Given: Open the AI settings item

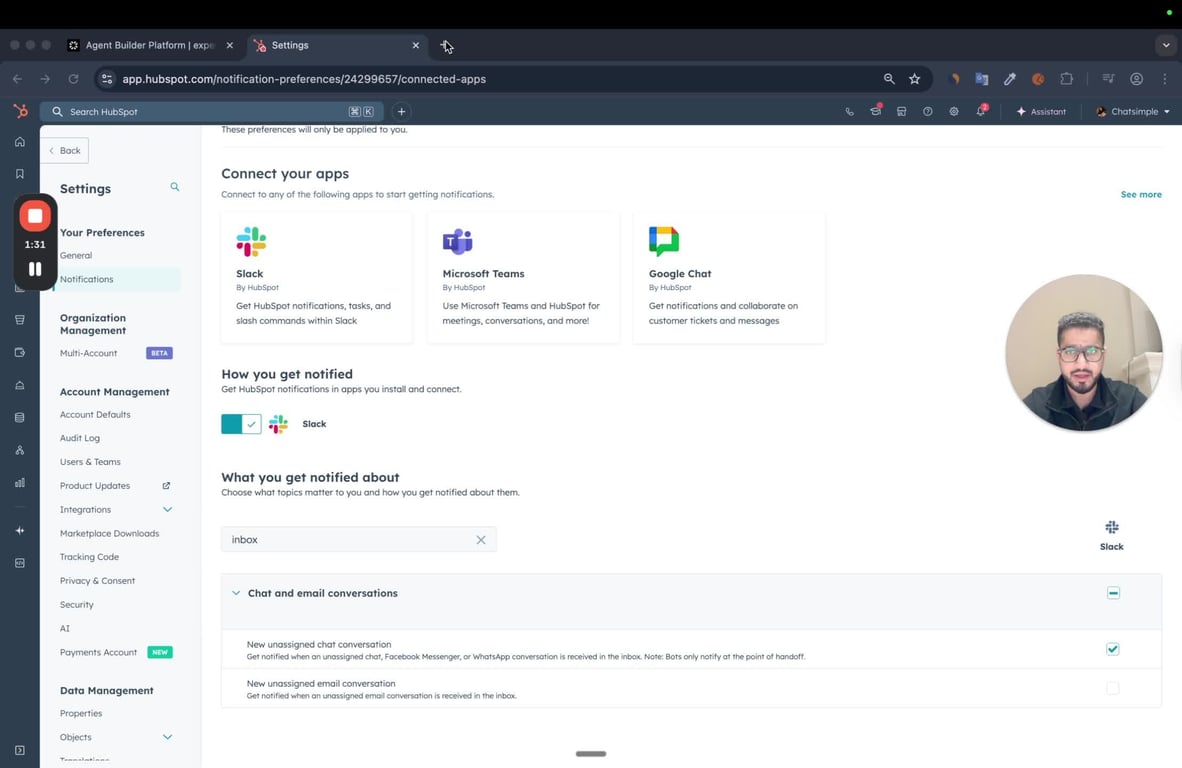Looking at the screenshot, I should (x=65, y=629).
